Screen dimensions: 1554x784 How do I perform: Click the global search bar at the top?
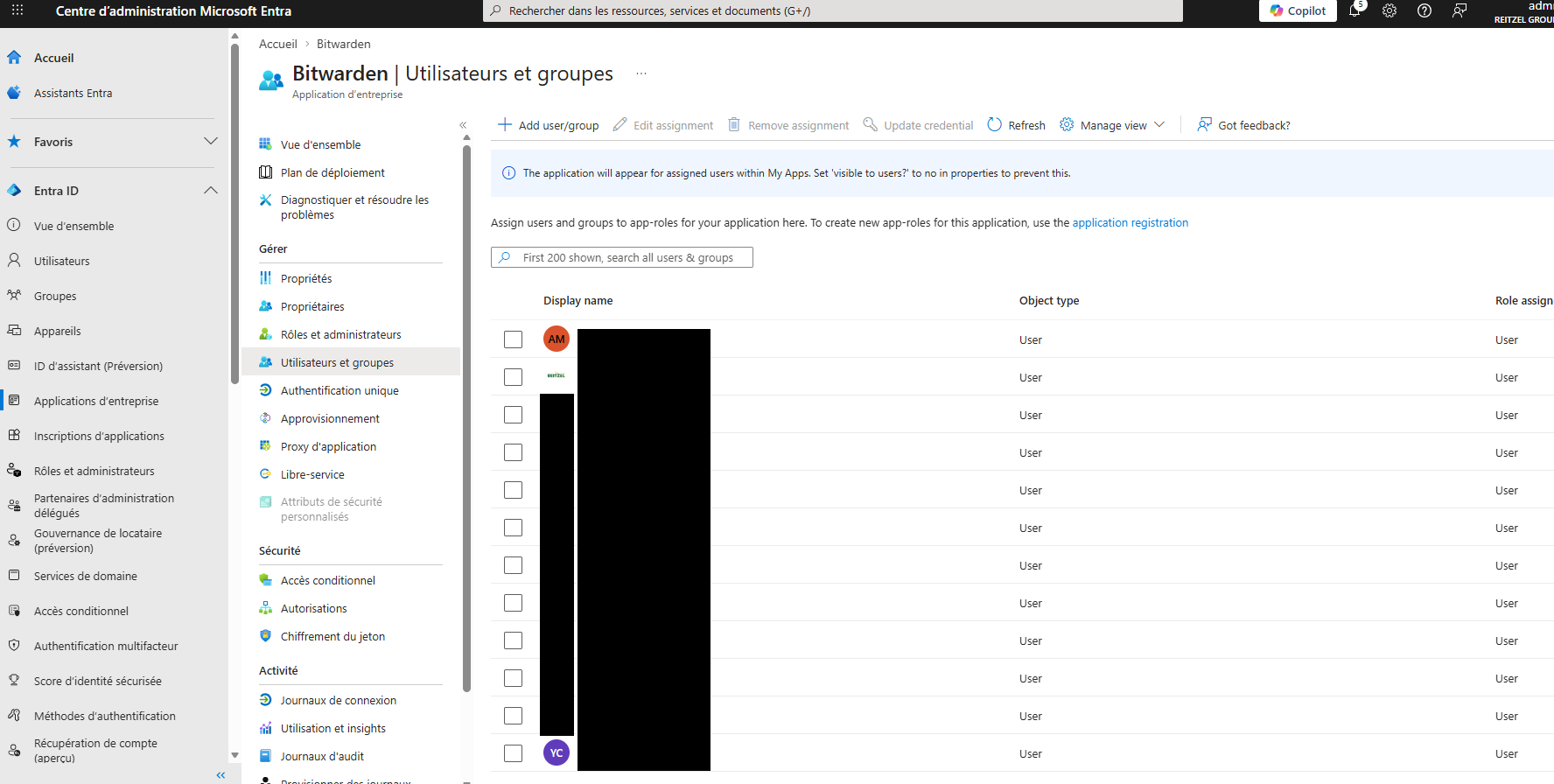point(833,10)
